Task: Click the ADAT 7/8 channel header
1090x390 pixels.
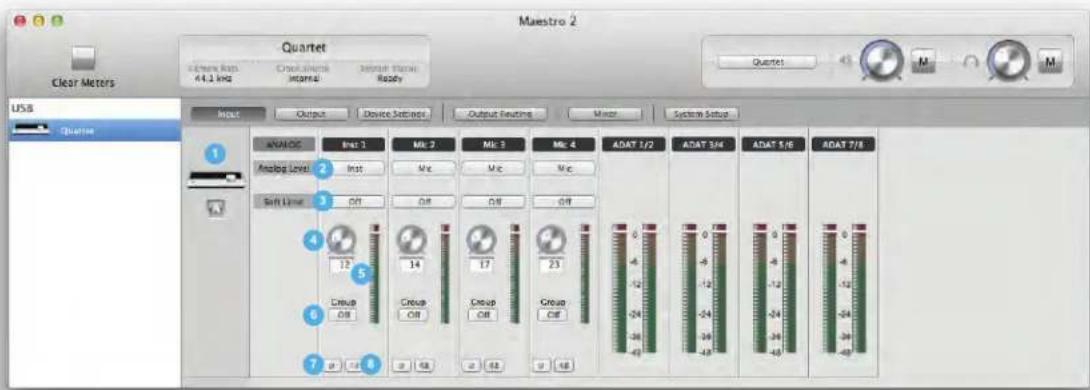Action: [x=843, y=145]
